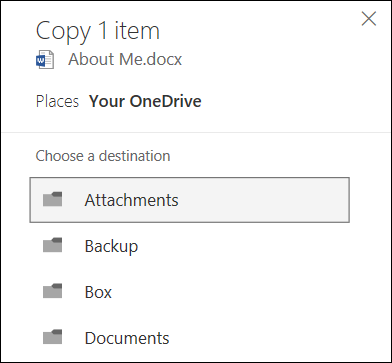Click the About Me.docx file name

pyautogui.click(x=125, y=59)
